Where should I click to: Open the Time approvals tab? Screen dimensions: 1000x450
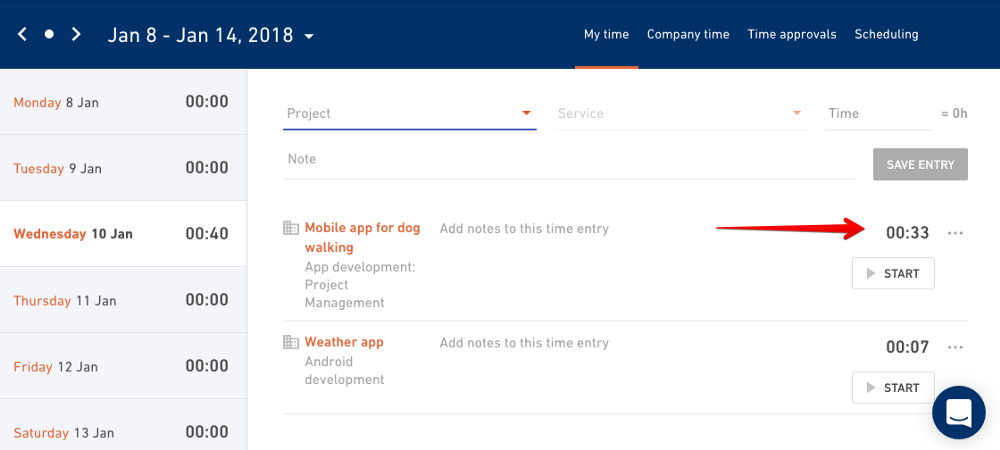coord(792,34)
